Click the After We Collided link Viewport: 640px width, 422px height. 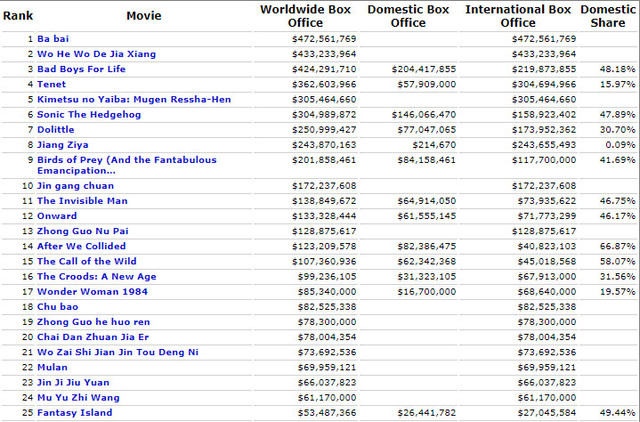(x=81, y=246)
